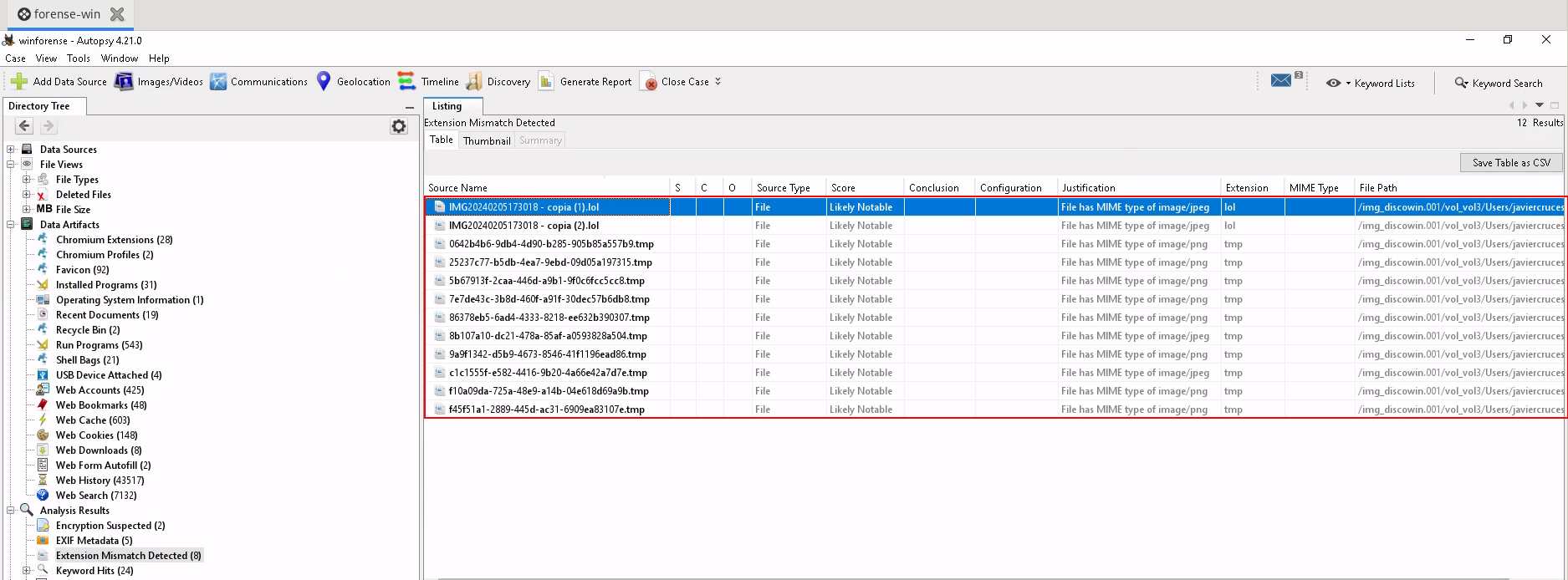Click Generate Report in the toolbar
The width and height of the screenshot is (1568, 580).
click(585, 82)
